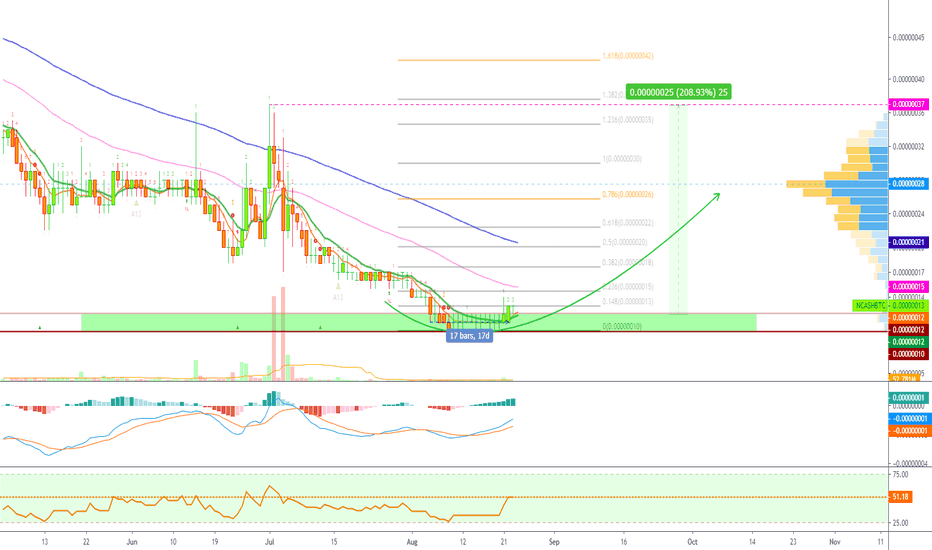Screen dimensions: 932x550
Task: Select the Sep label on the time axis
Action: (554, 542)
